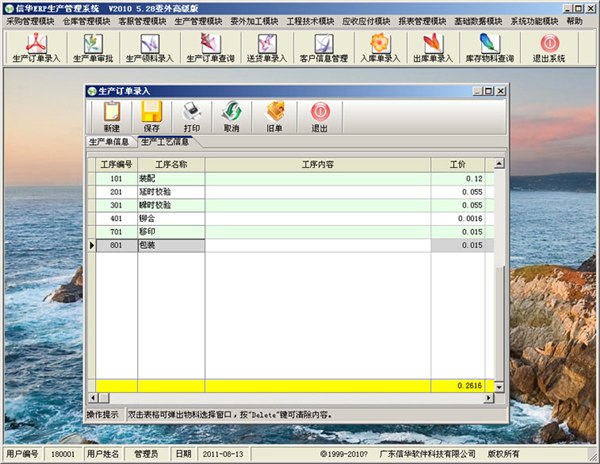Open the 出库单录入 icon
Screen dimensions: 600x464
pyautogui.click(x=433, y=48)
